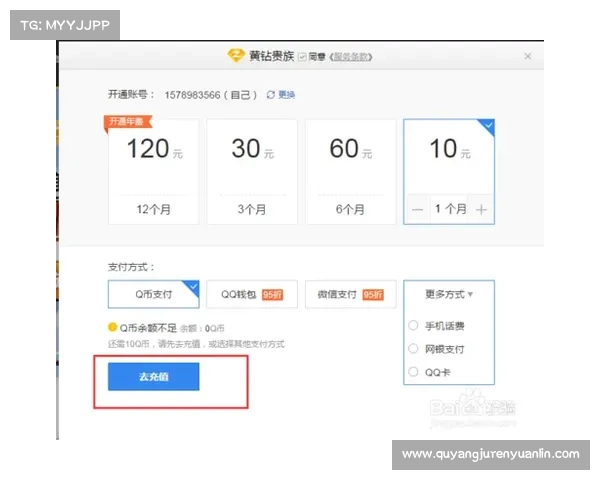Image resolution: width=600 pixels, height=480 pixels.
Task: Click the 去充值 button
Action: click(153, 377)
